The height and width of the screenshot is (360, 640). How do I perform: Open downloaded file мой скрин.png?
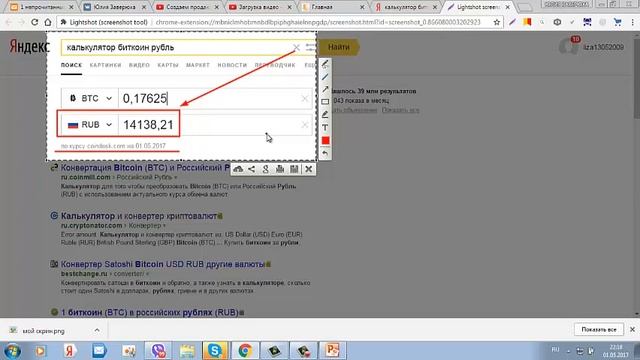pyautogui.click(x=44, y=331)
